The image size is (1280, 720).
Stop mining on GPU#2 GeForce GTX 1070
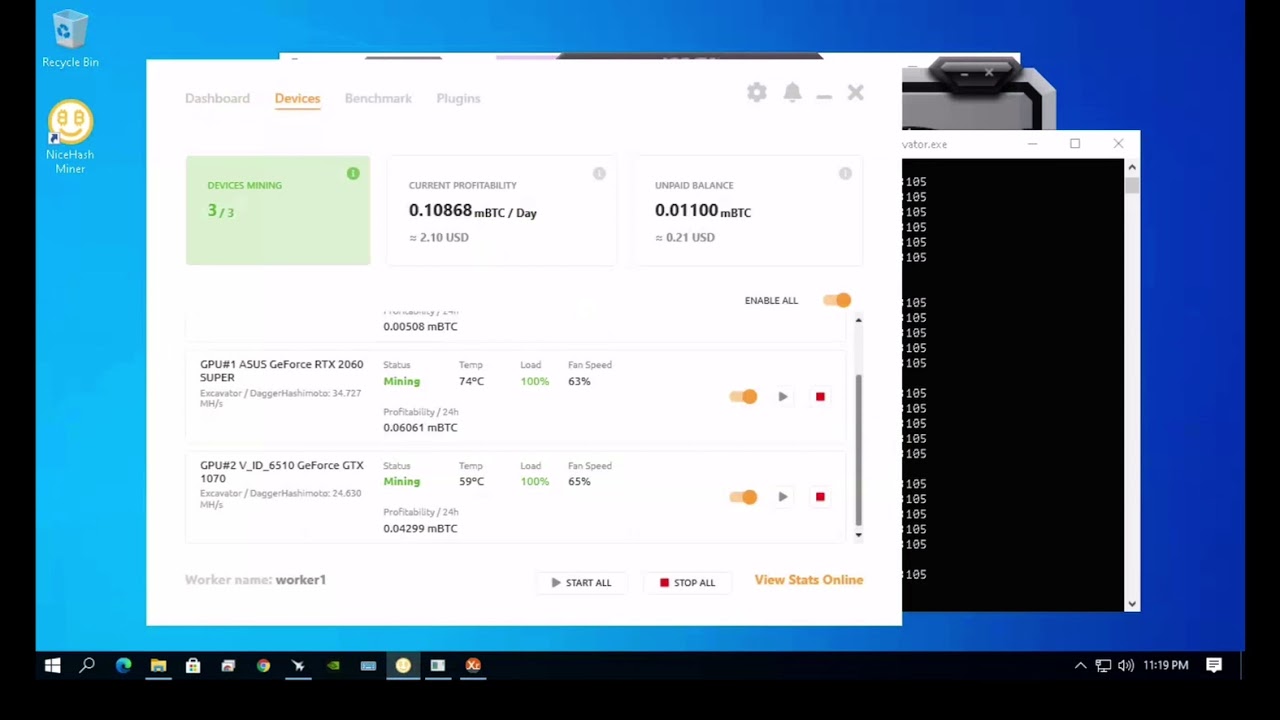(x=820, y=497)
